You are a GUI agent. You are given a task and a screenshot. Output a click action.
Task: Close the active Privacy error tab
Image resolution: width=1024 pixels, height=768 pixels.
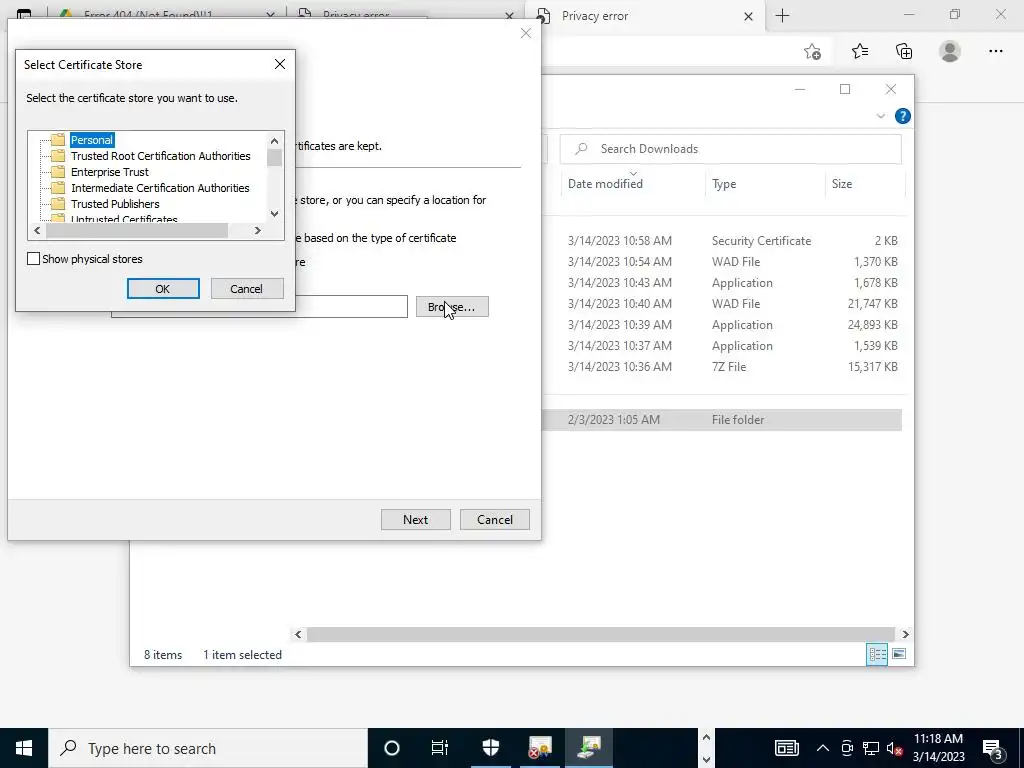[748, 16]
